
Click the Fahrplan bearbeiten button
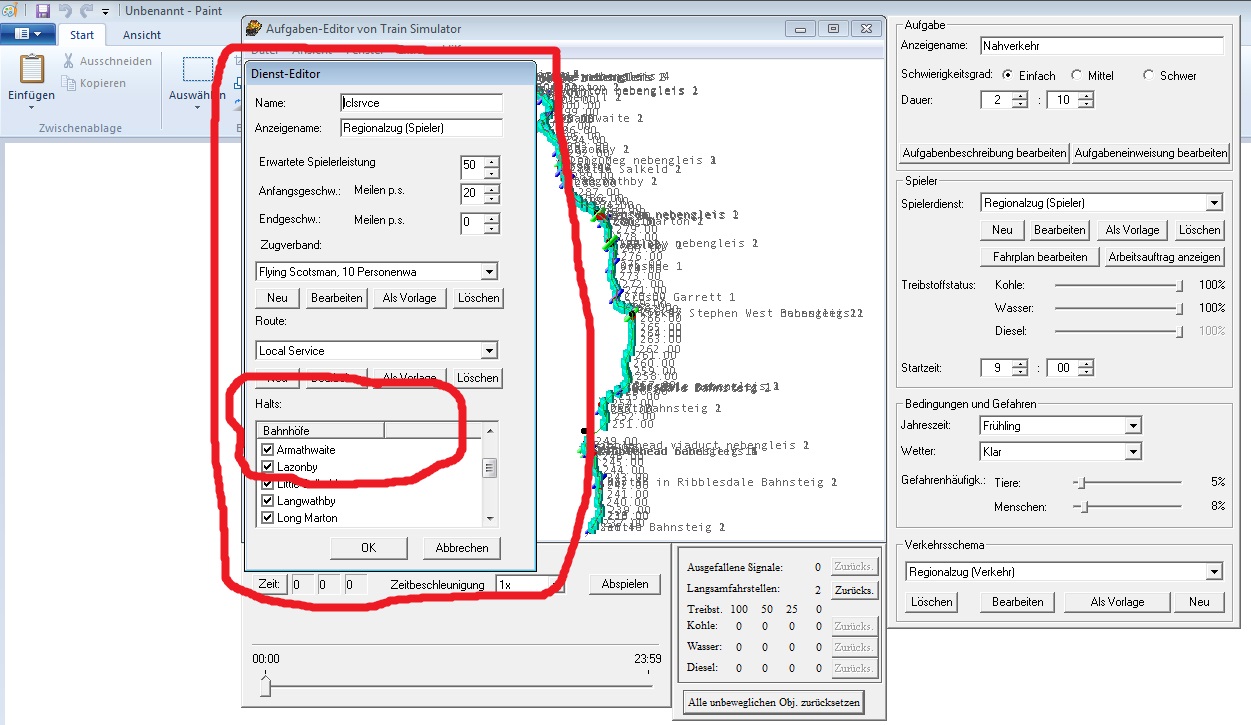tap(1040, 257)
